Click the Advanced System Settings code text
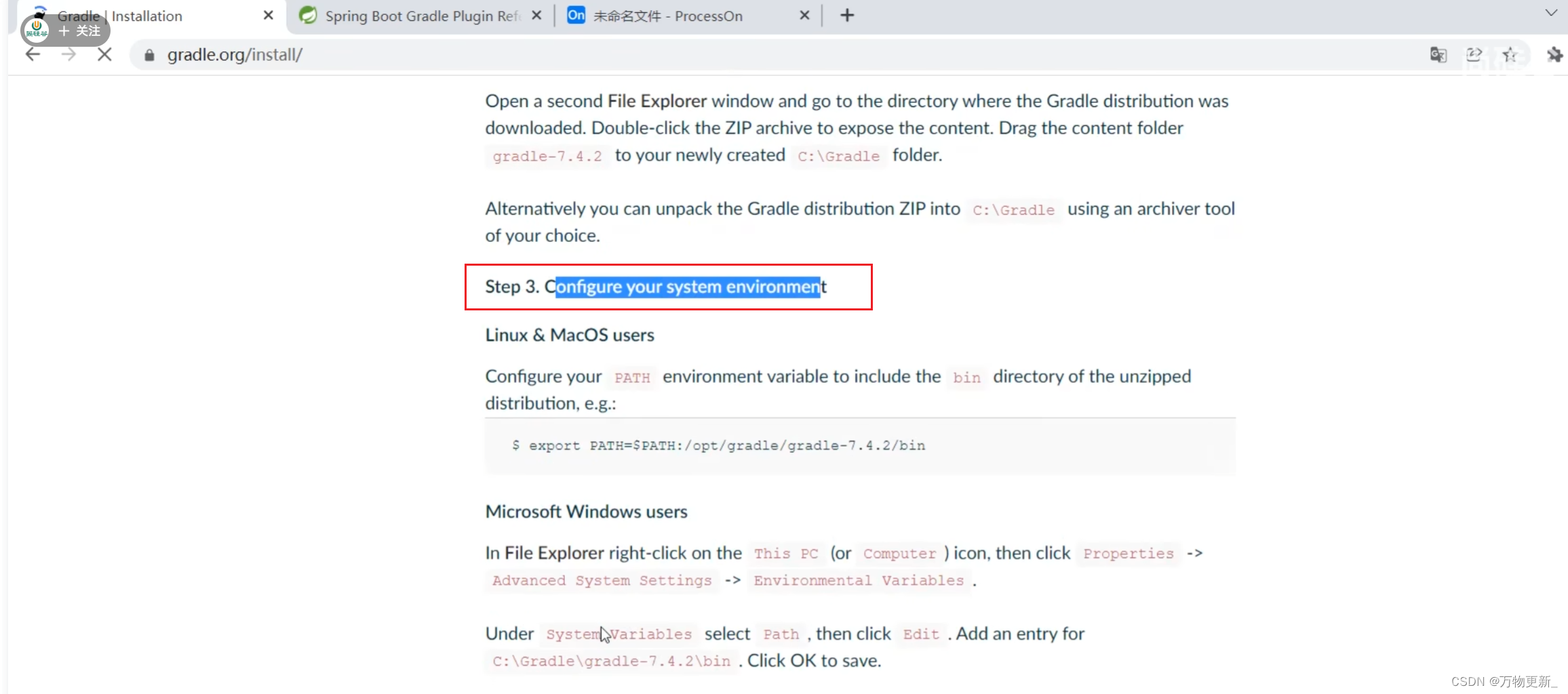 click(x=602, y=581)
